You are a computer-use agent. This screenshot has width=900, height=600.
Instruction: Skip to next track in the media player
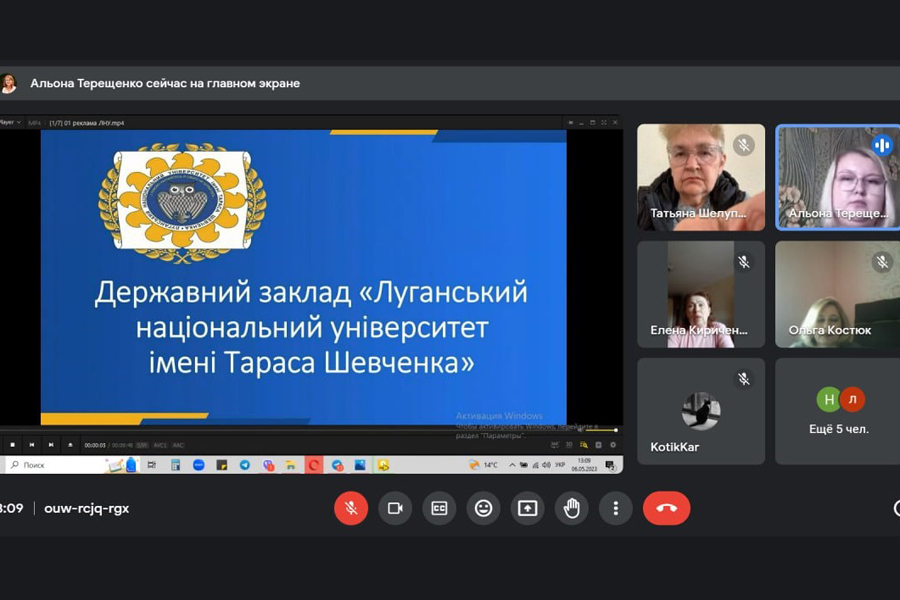tap(51, 445)
